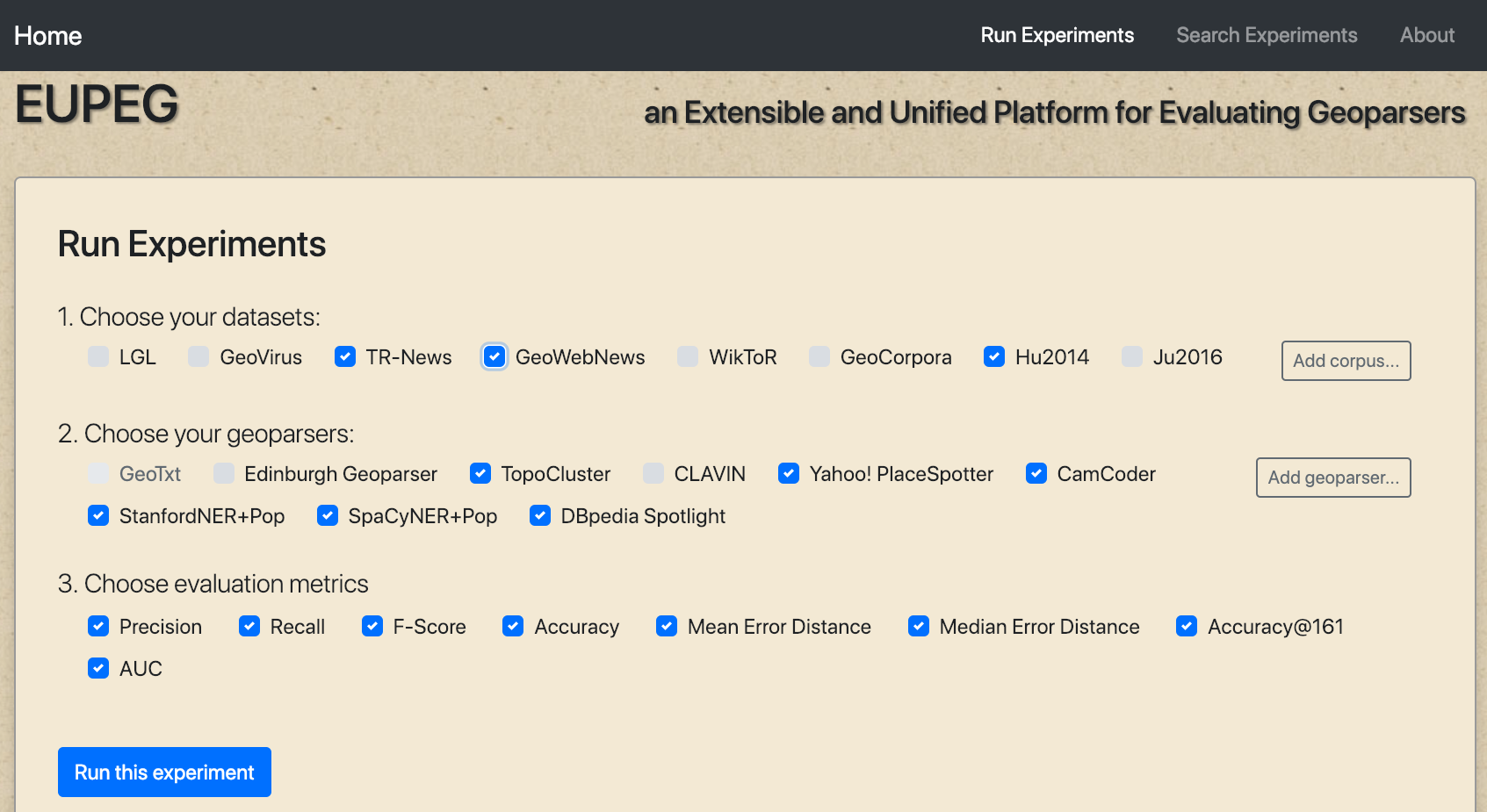This screenshot has width=1487, height=812.
Task: Toggle the AUC metric checkbox
Action: 98,669
